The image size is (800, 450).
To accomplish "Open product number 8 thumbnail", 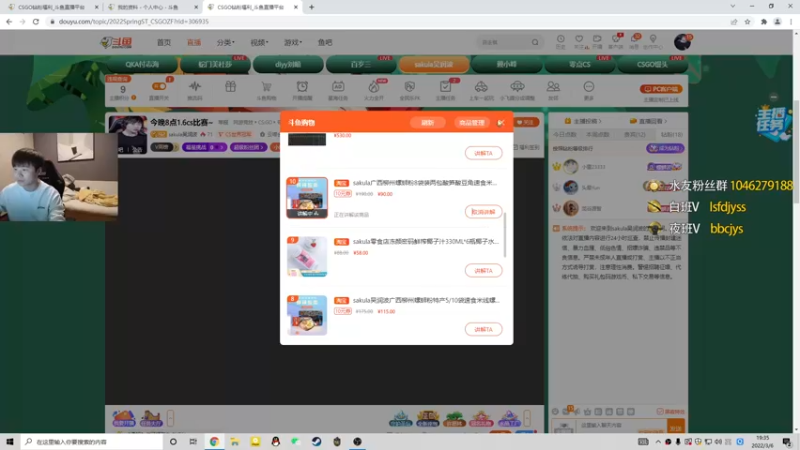I will click(x=307, y=315).
